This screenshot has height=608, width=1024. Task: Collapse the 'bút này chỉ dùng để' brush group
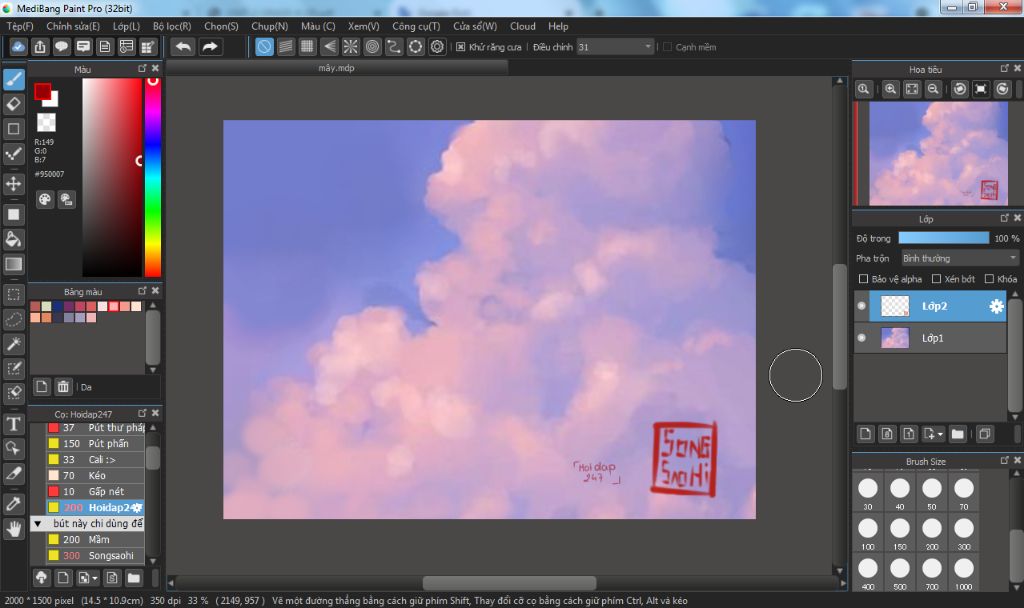pos(38,524)
